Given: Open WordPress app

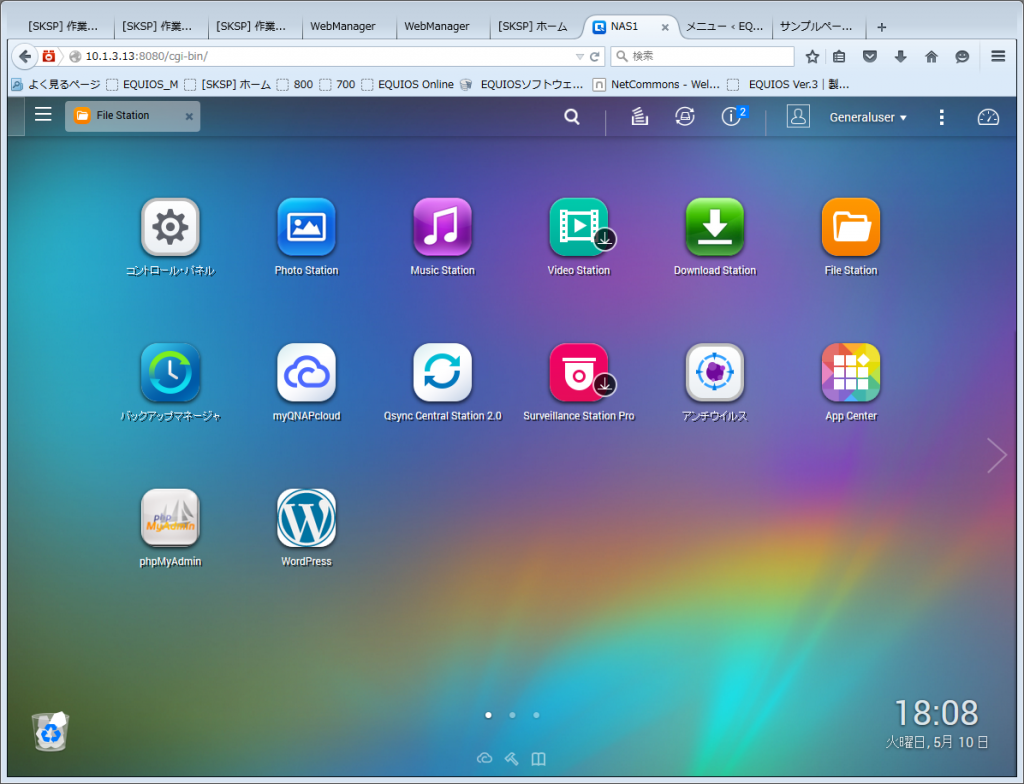Looking at the screenshot, I should 306,518.
